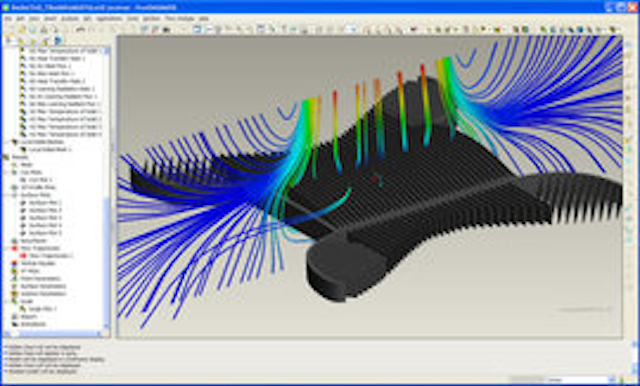Open the Applications menu

point(109,19)
